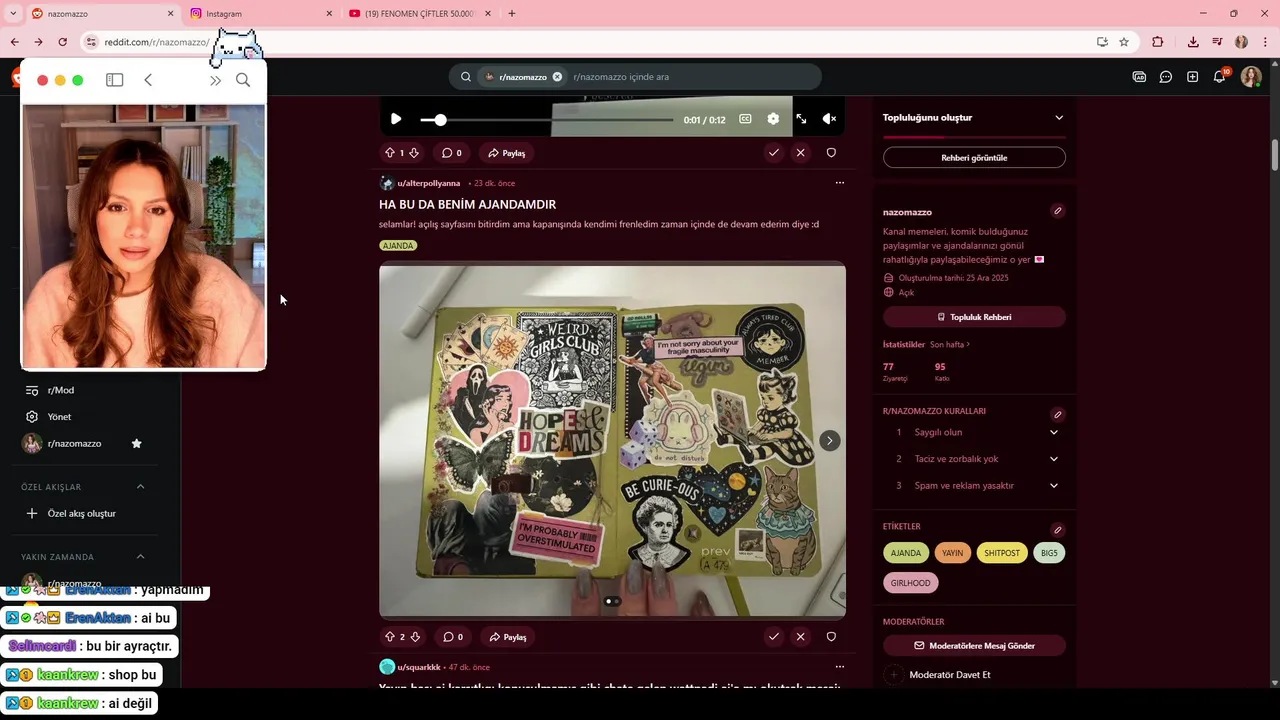The image size is (1280, 720).
Task: Open Son hafta statistics link
Action: 950,345
